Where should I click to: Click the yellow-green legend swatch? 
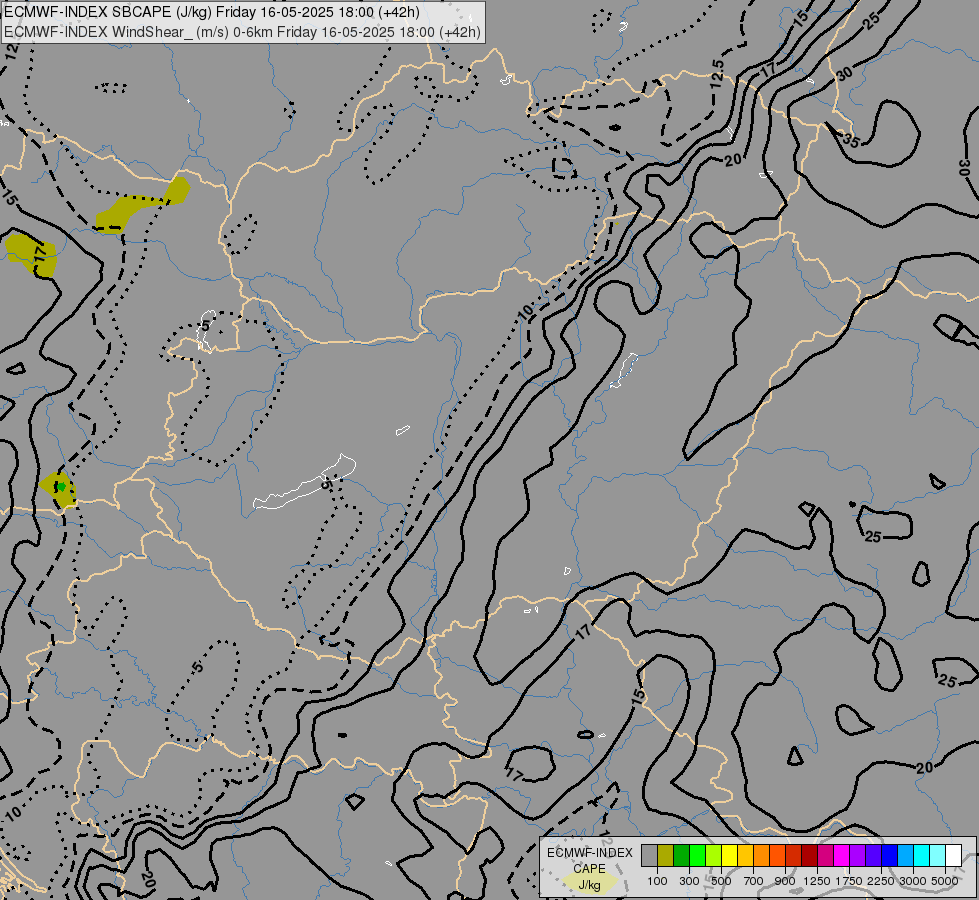[x=714, y=856]
